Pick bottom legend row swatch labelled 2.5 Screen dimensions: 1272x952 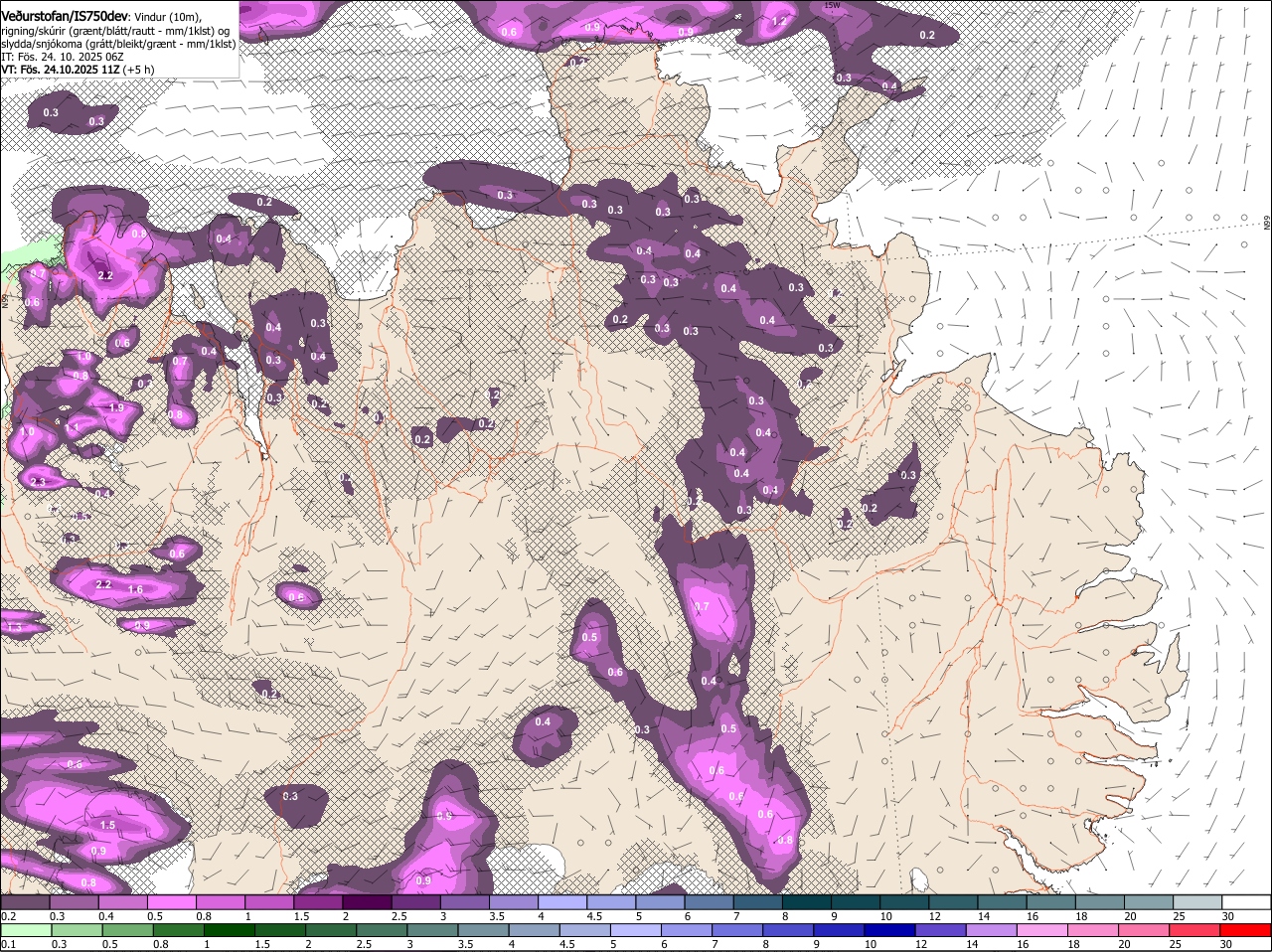[382, 930]
